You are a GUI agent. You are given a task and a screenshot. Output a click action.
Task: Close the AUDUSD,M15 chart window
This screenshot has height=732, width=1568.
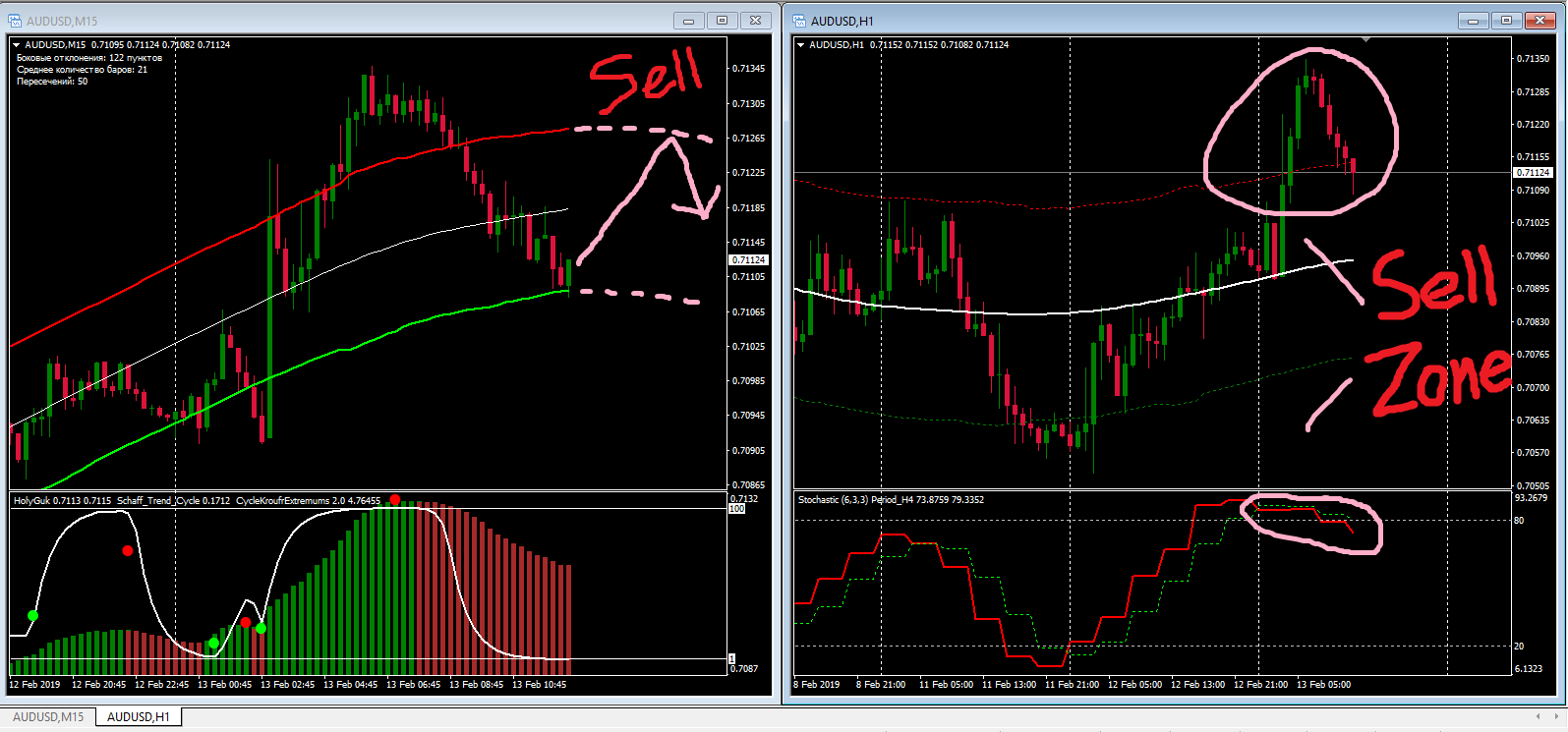click(x=756, y=21)
